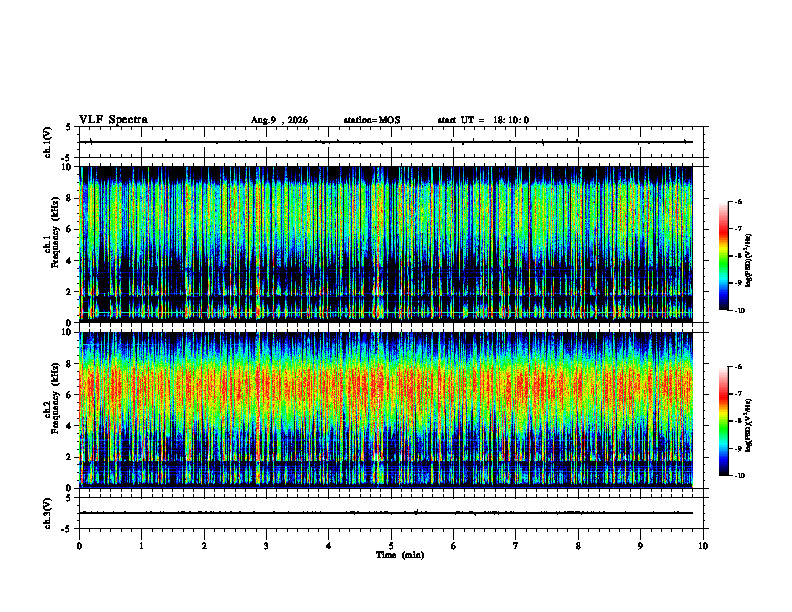The height and width of the screenshot is (612, 792).
Task: Click the ch.1 spectrogram colorbar
Action: click(723, 256)
